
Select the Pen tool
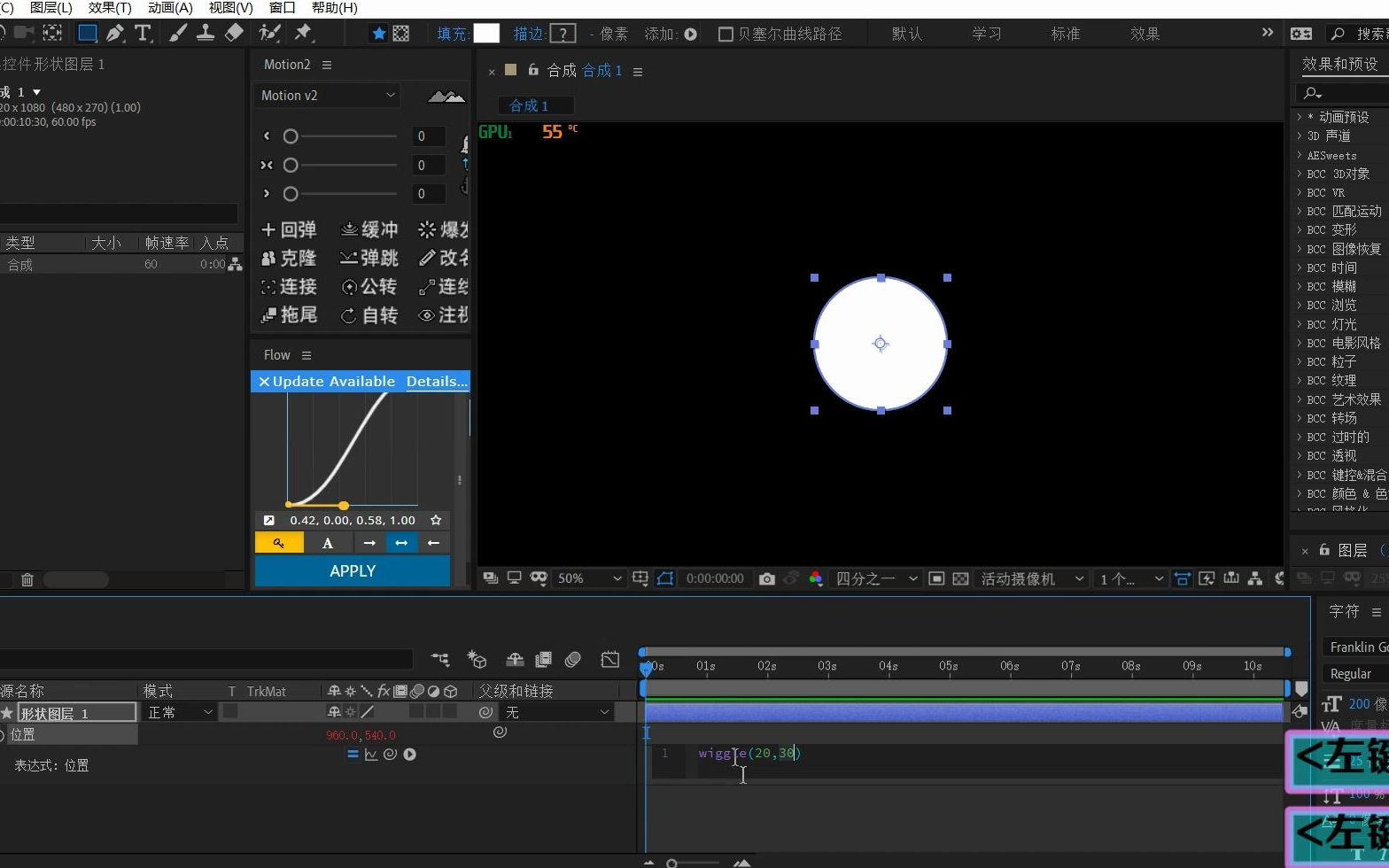click(x=115, y=34)
